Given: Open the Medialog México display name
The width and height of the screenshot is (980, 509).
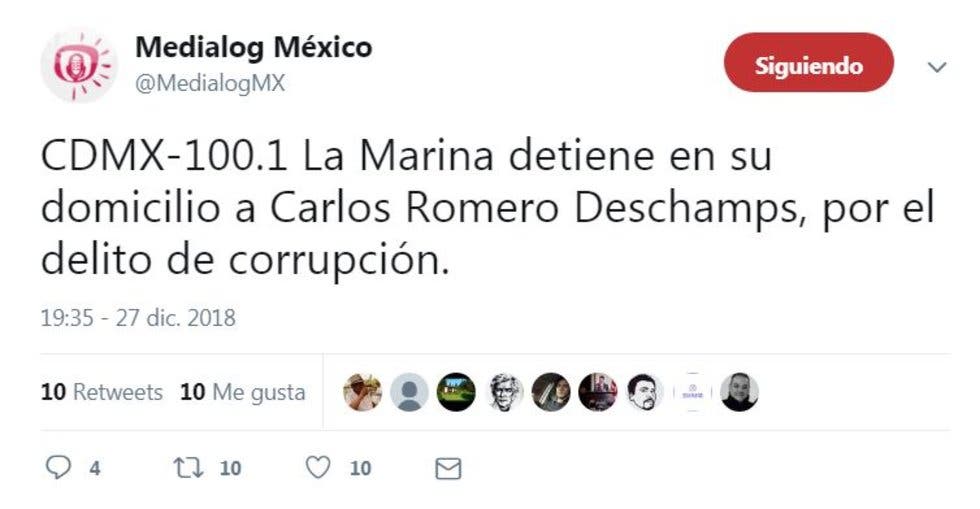Looking at the screenshot, I should [x=254, y=47].
